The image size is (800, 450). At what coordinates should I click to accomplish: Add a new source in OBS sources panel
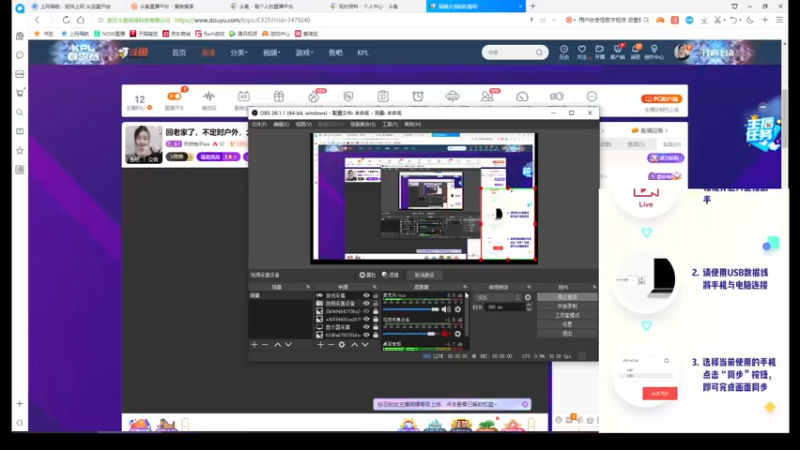tap(320, 345)
